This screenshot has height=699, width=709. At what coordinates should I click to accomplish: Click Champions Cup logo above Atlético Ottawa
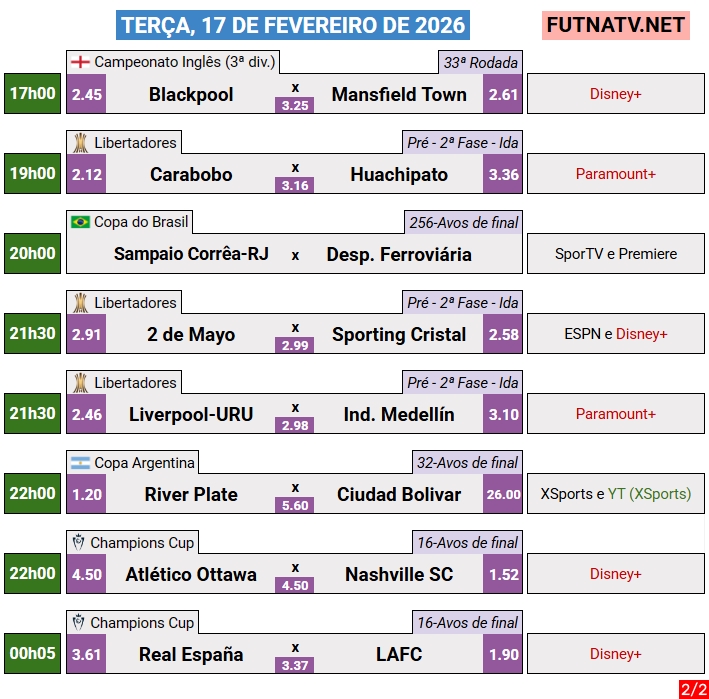(79, 542)
